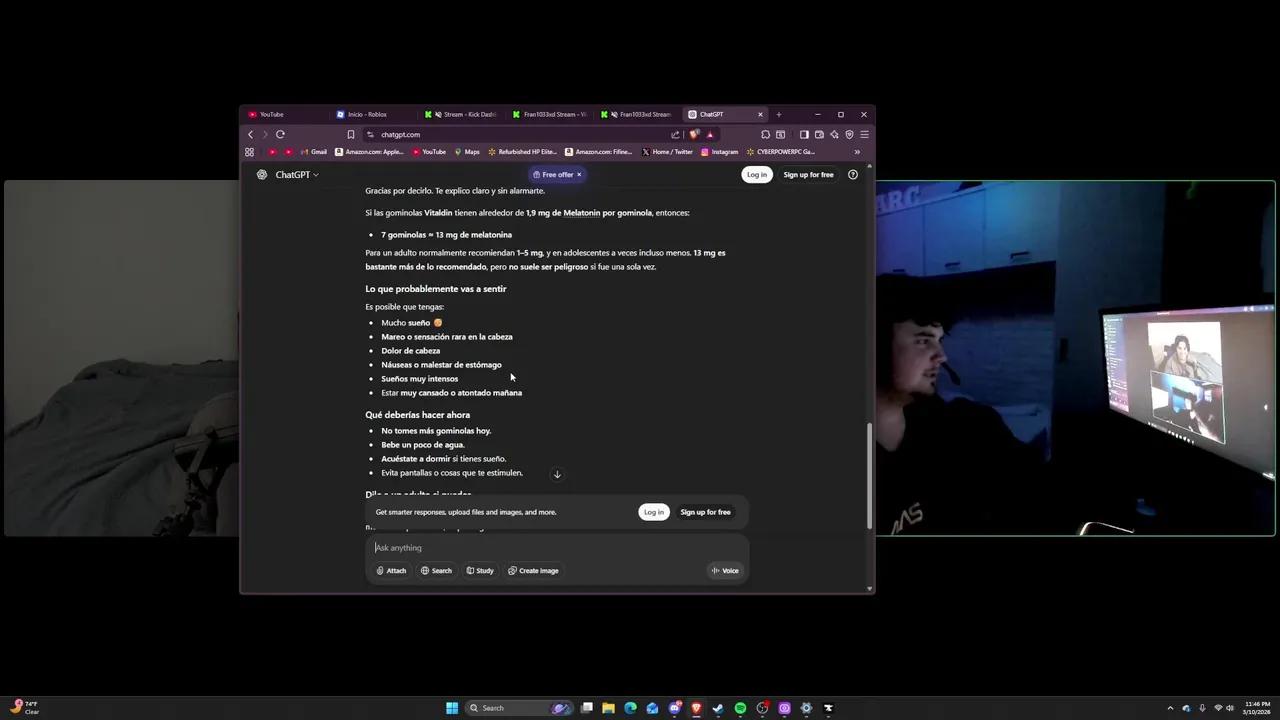Jump to bottom with down arrow button
The width and height of the screenshot is (1280, 720).
557,474
